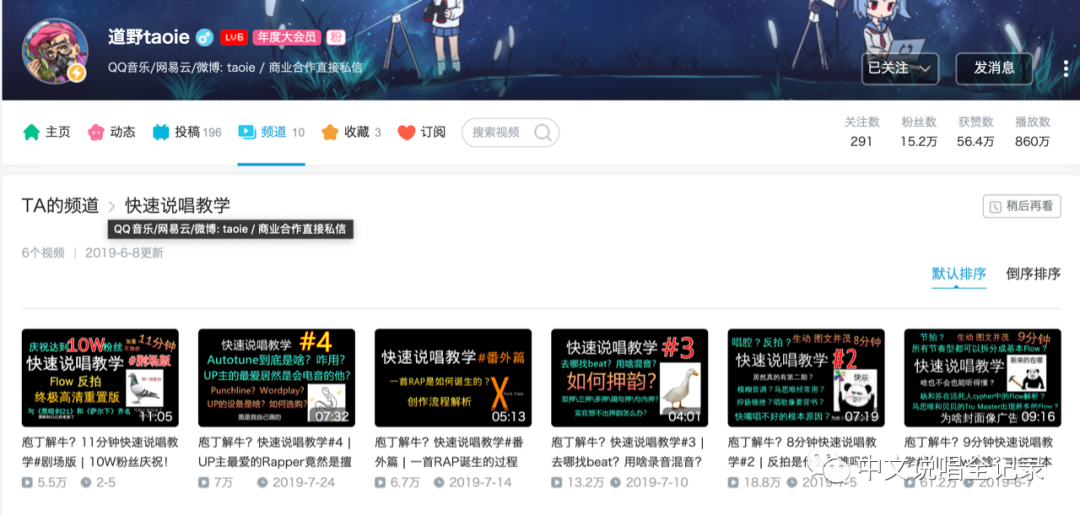1080x516 pixels.
Task: Focus the 搜索视频 search field
Action: [x=510, y=132]
